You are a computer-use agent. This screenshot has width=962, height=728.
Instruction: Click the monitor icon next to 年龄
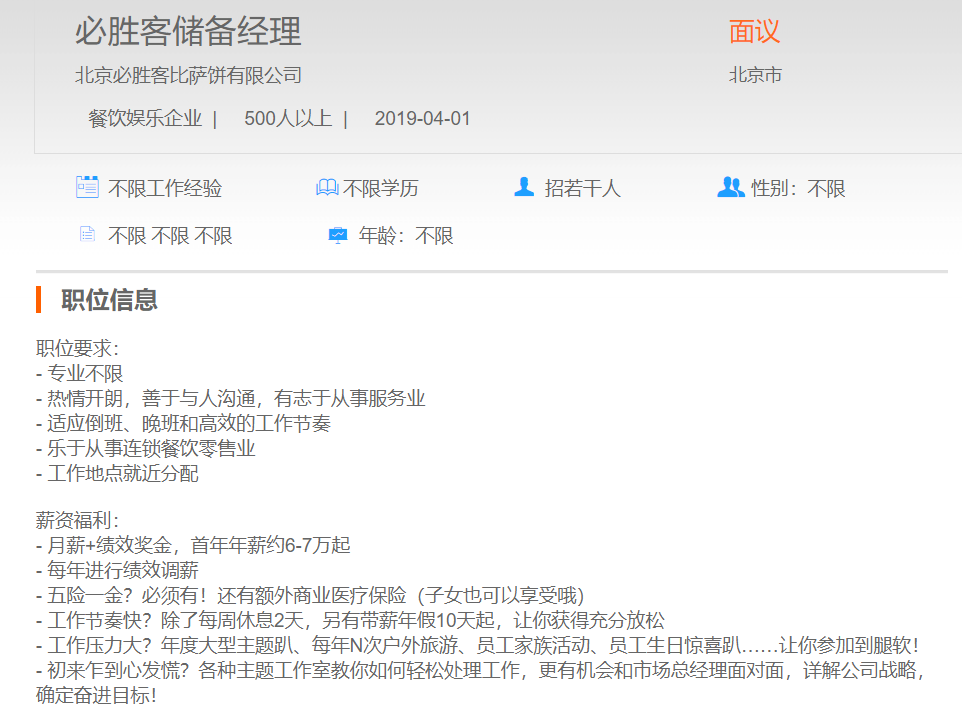pyautogui.click(x=338, y=236)
